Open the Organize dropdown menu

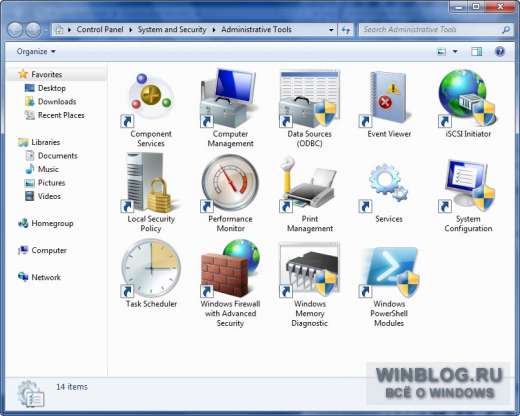point(36,52)
